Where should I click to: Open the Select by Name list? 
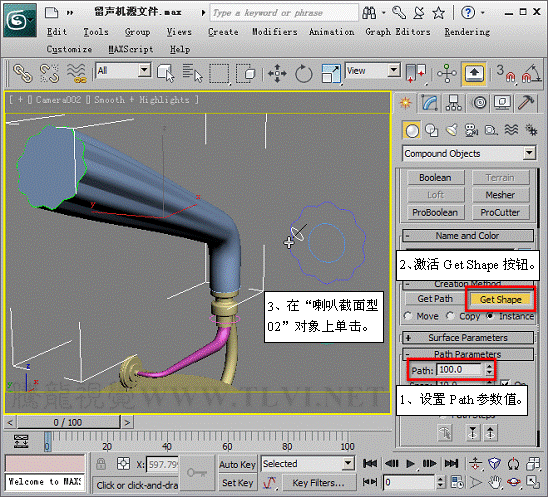[192, 73]
